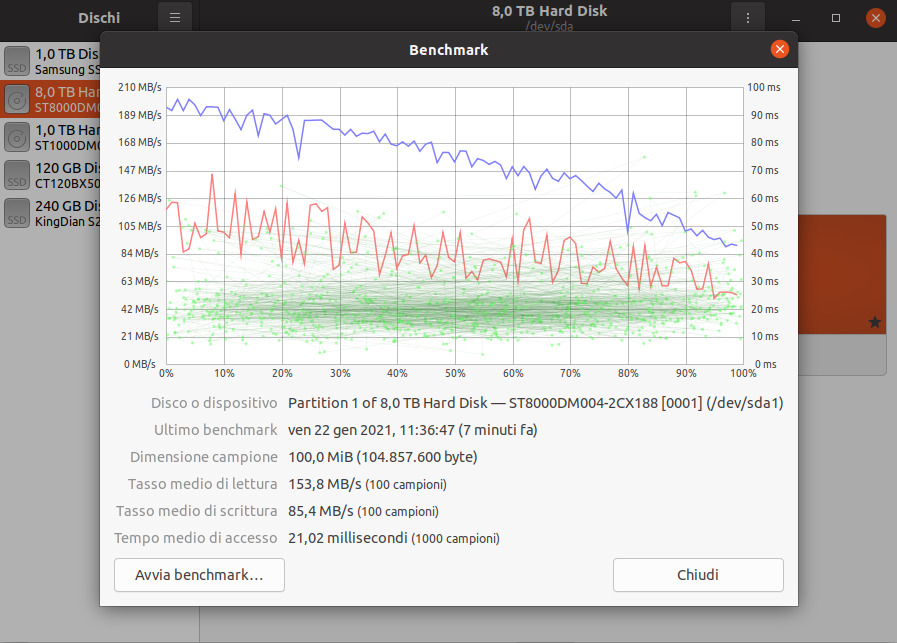Click the 'Tasso medio di lettura' label
The image size is (897, 643).
pos(203,484)
